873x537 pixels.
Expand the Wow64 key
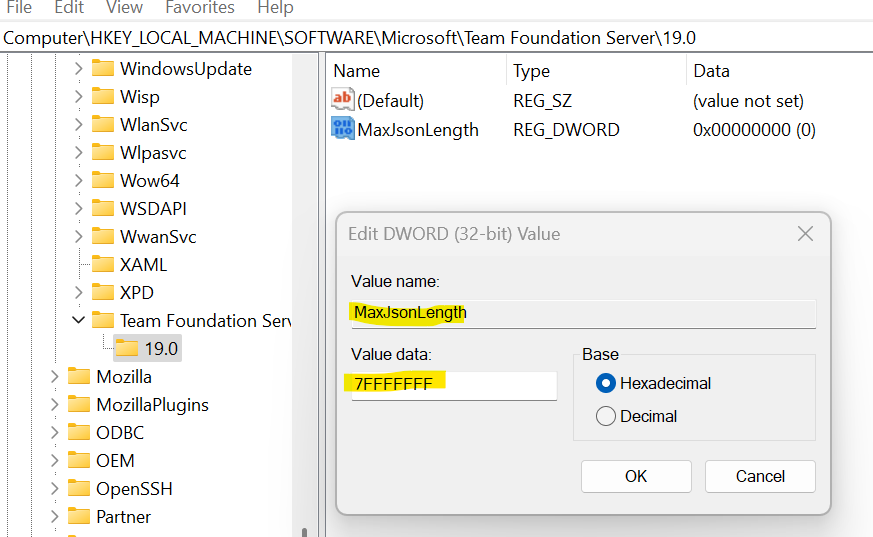[79, 180]
